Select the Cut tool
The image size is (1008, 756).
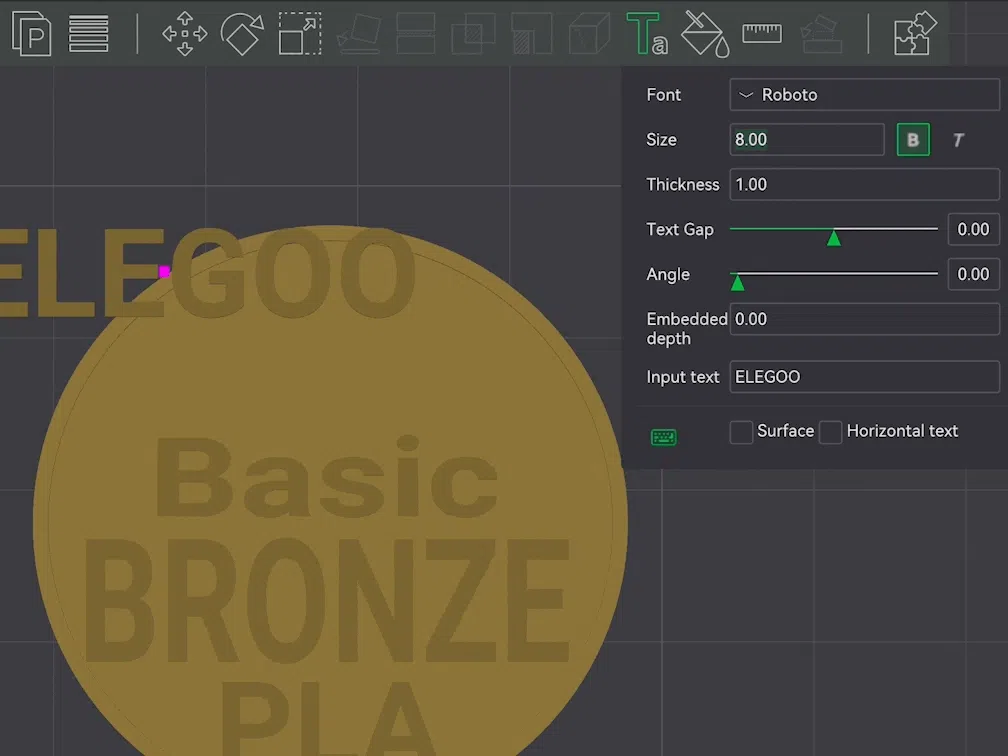[416, 34]
